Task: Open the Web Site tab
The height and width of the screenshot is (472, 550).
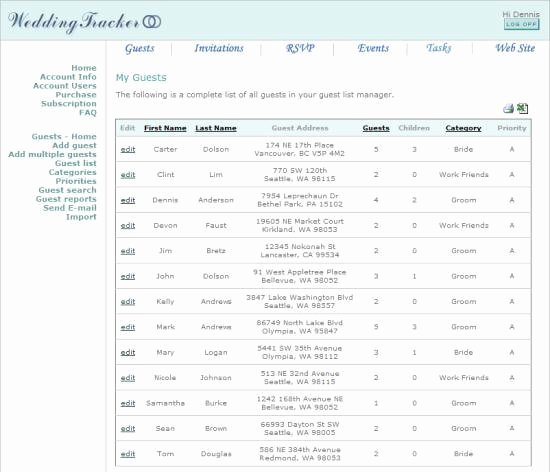Action: (x=515, y=48)
